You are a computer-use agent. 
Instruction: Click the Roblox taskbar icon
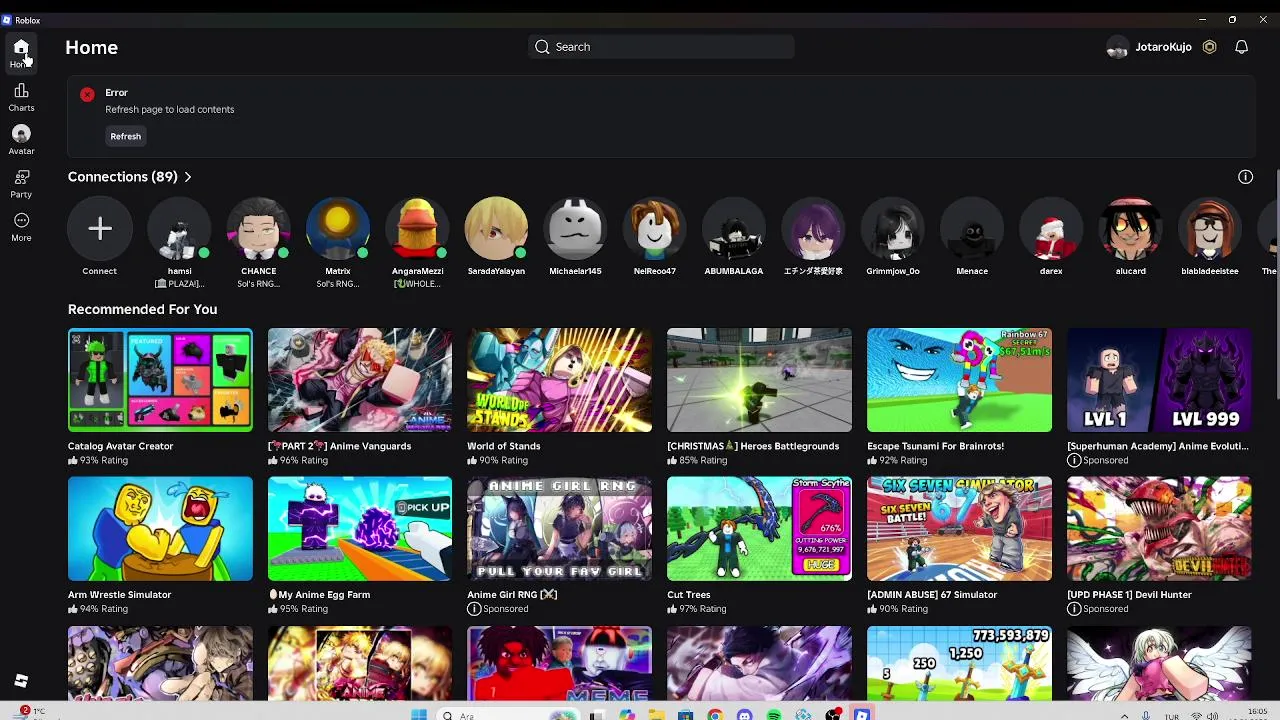coord(862,715)
